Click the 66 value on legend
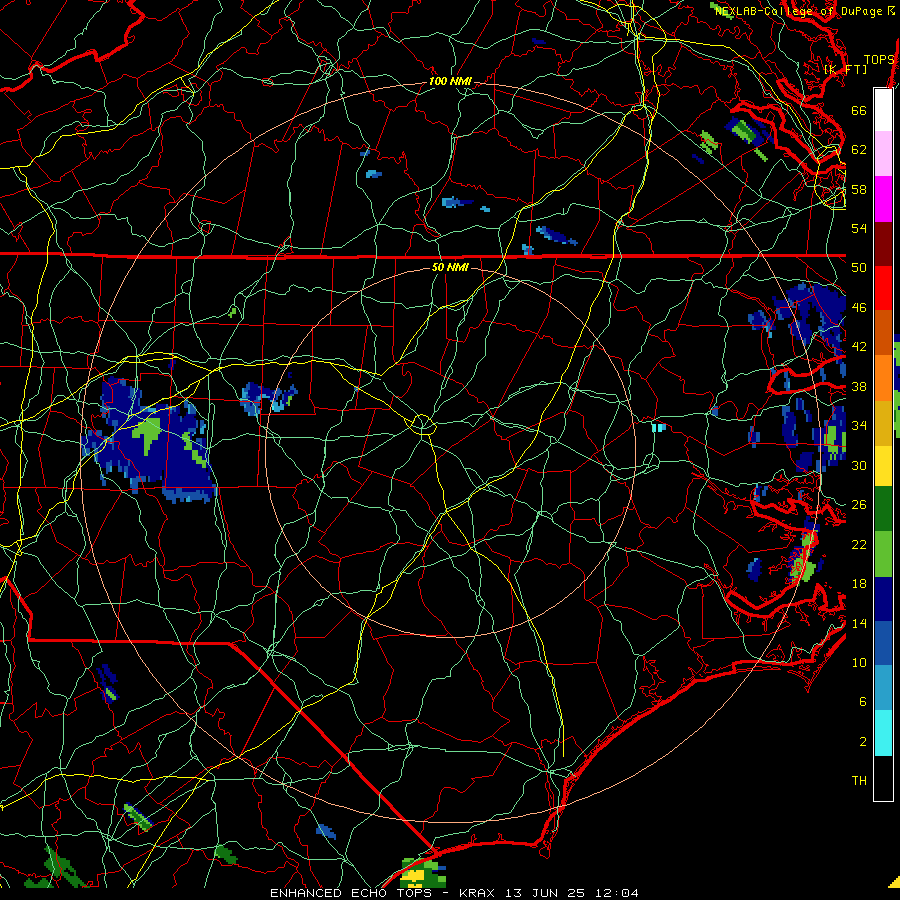Viewport: 900px width, 900px height. [x=859, y=110]
